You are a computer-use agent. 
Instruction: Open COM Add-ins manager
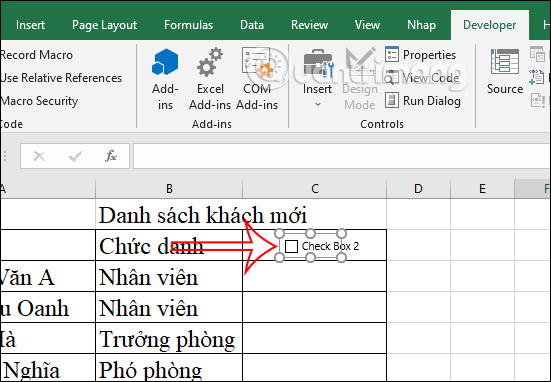257,79
